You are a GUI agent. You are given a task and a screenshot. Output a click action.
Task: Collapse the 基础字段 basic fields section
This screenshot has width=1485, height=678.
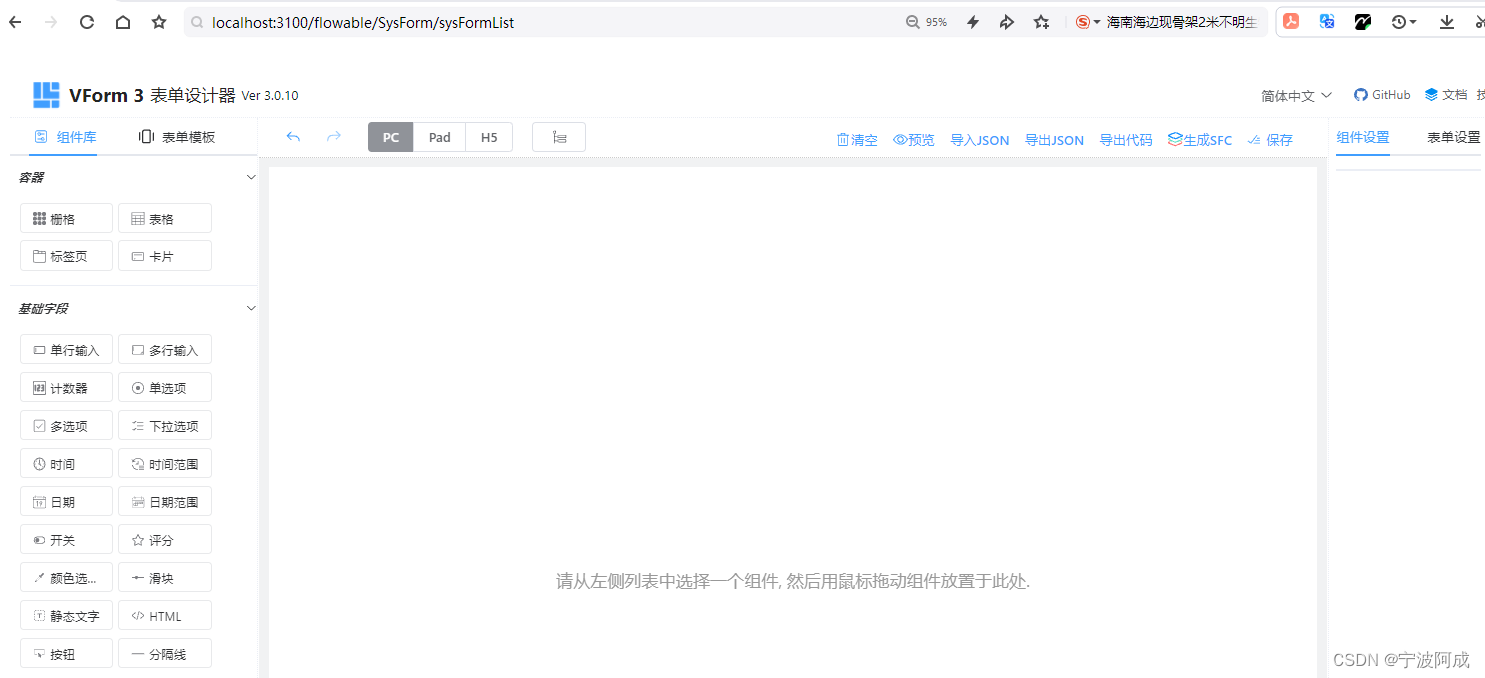pyautogui.click(x=250, y=308)
